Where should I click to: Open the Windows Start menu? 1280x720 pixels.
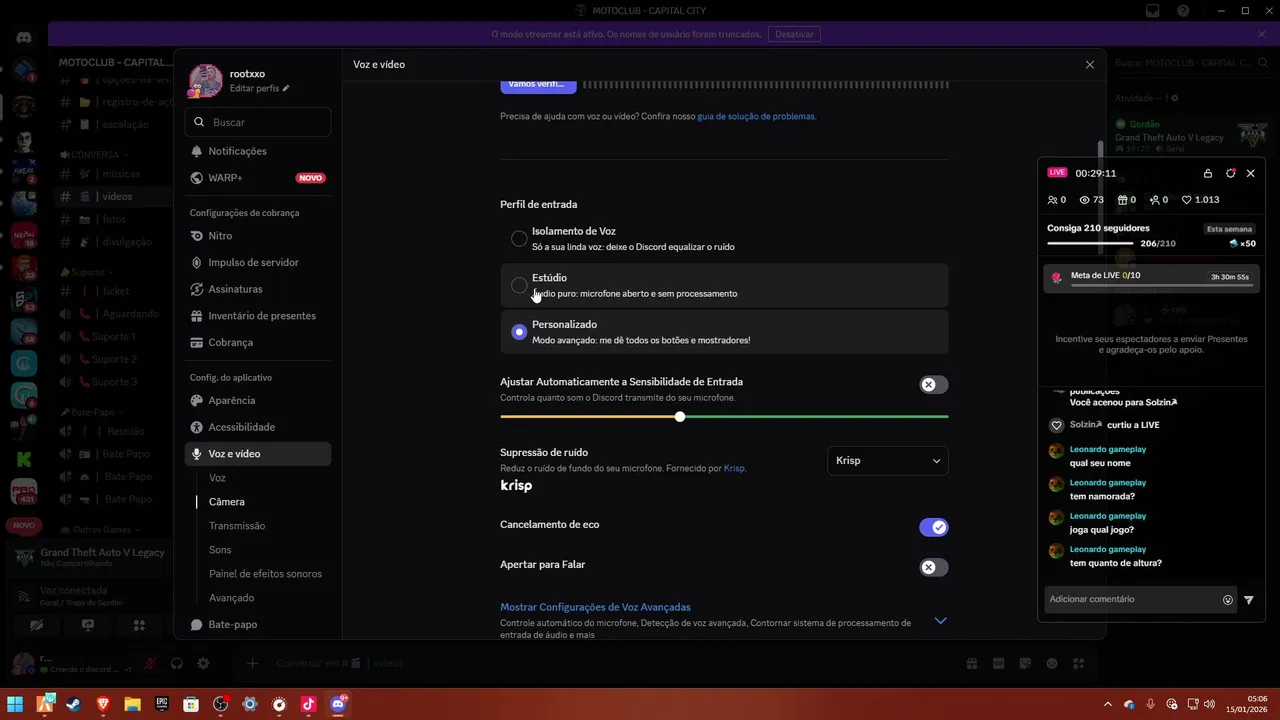tap(15, 704)
